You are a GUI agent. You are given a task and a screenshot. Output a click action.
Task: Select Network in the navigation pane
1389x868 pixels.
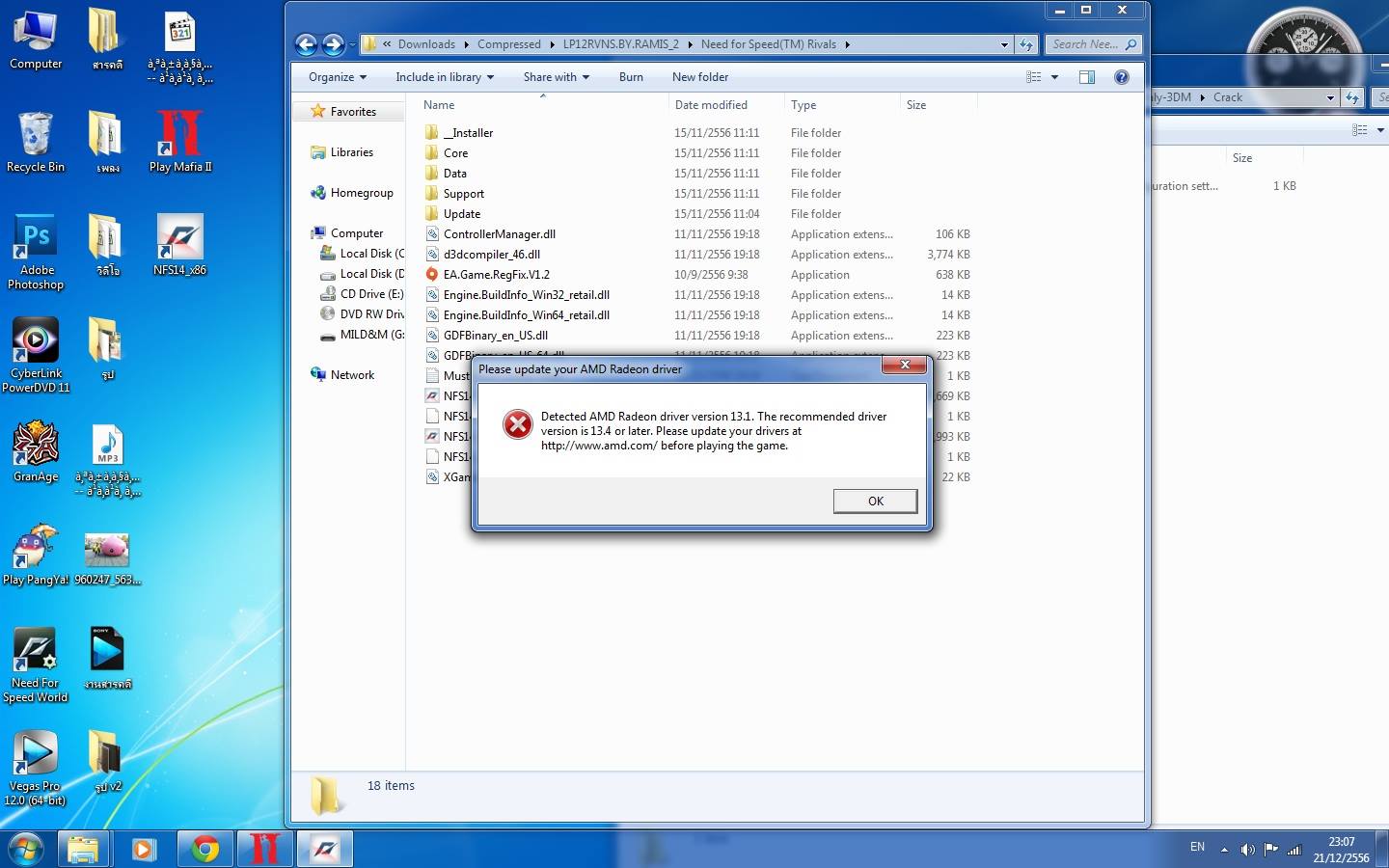[x=351, y=375]
